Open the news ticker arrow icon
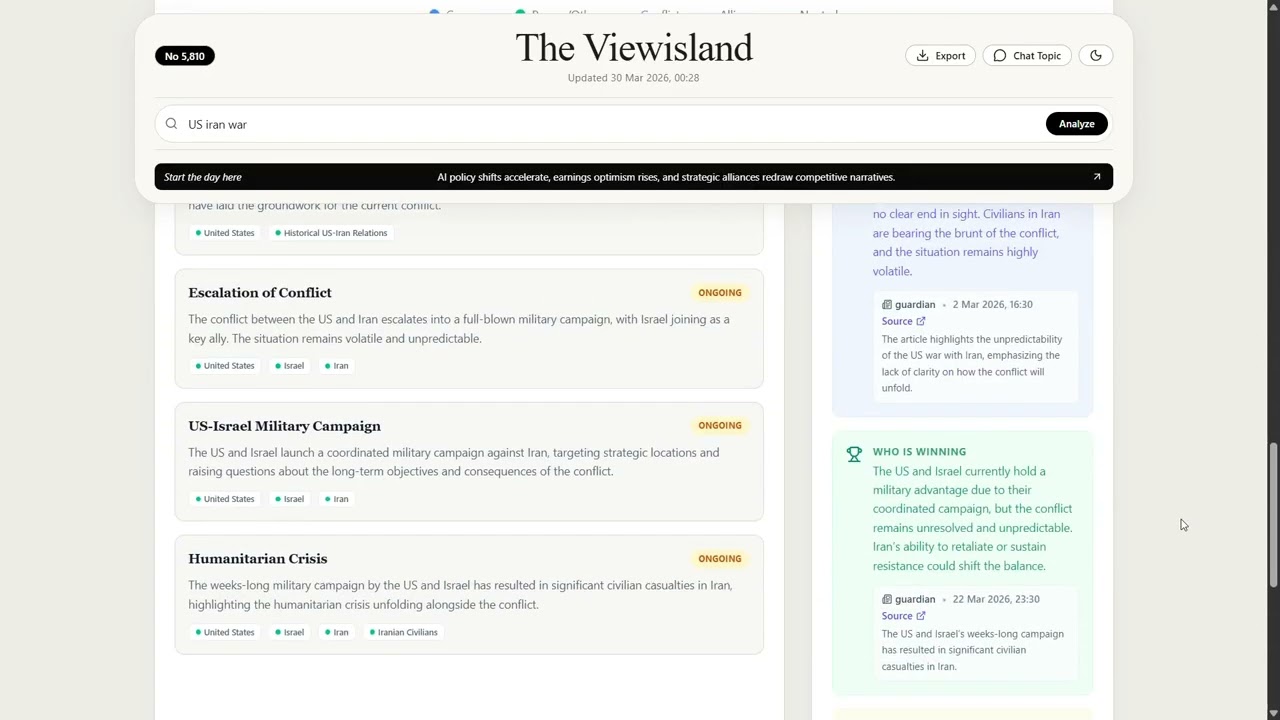 [x=1097, y=177]
